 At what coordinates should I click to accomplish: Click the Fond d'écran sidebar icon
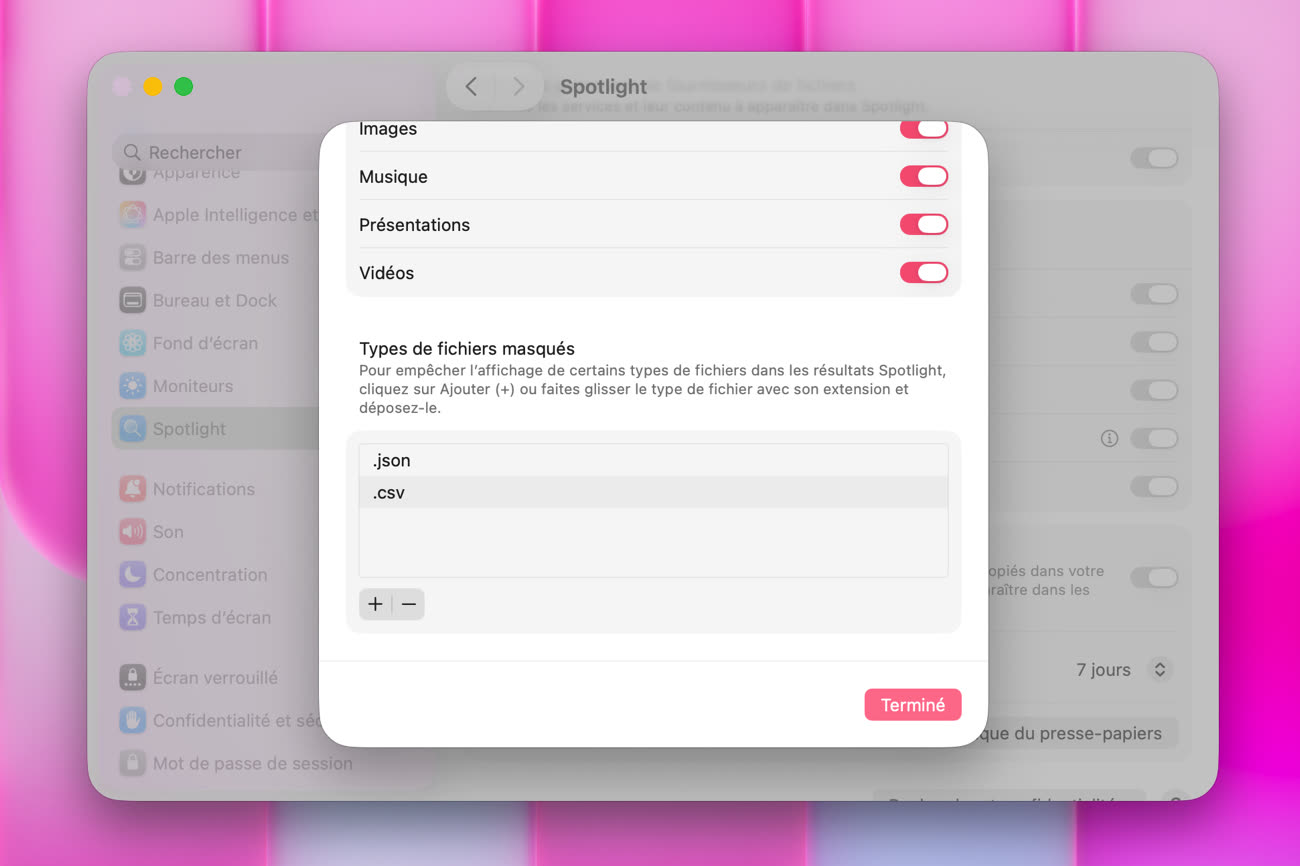[x=132, y=343]
